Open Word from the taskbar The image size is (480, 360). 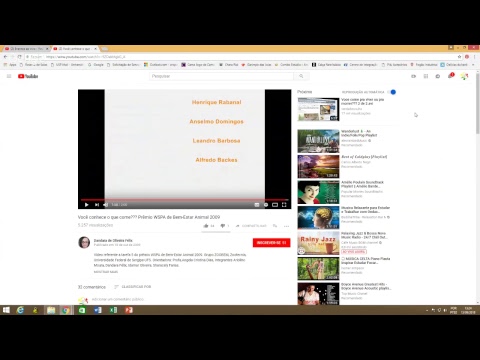tap(98, 310)
